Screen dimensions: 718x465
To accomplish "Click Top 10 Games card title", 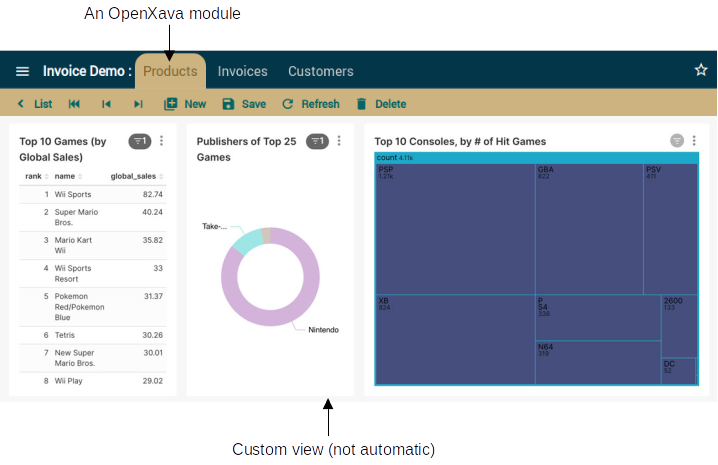I will pyautogui.click(x=63, y=149).
